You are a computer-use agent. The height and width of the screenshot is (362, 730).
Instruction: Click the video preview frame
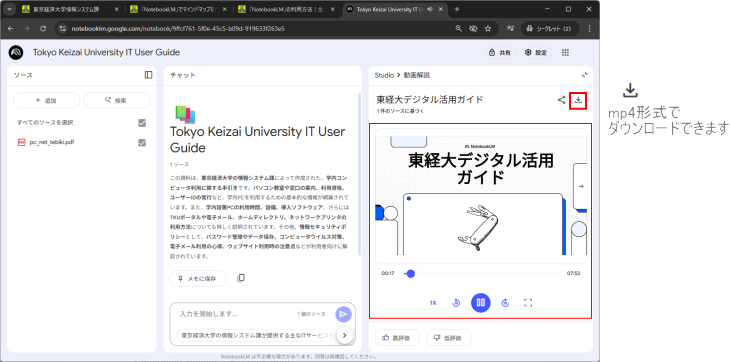[481, 195]
